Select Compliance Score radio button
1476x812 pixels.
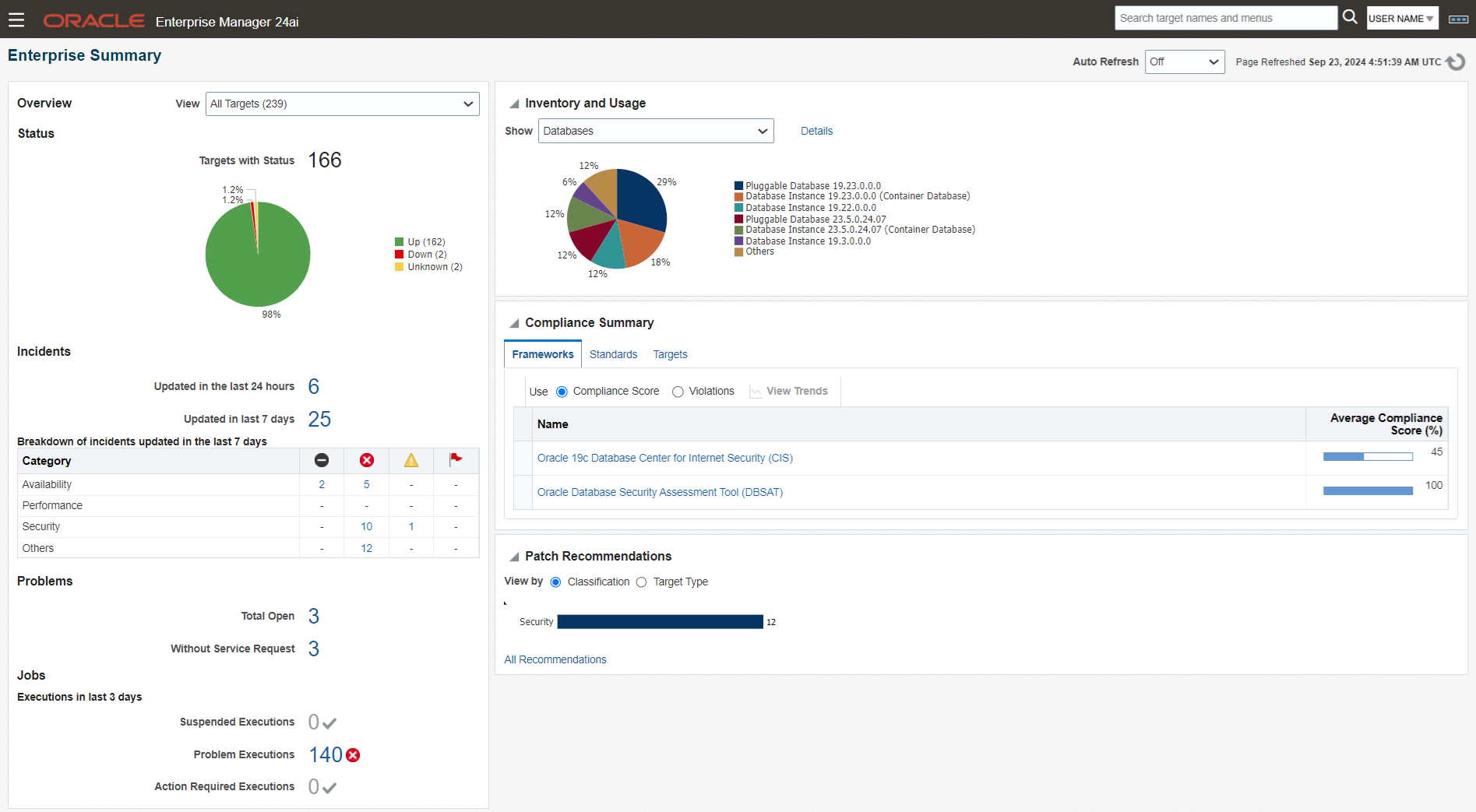pyautogui.click(x=562, y=392)
